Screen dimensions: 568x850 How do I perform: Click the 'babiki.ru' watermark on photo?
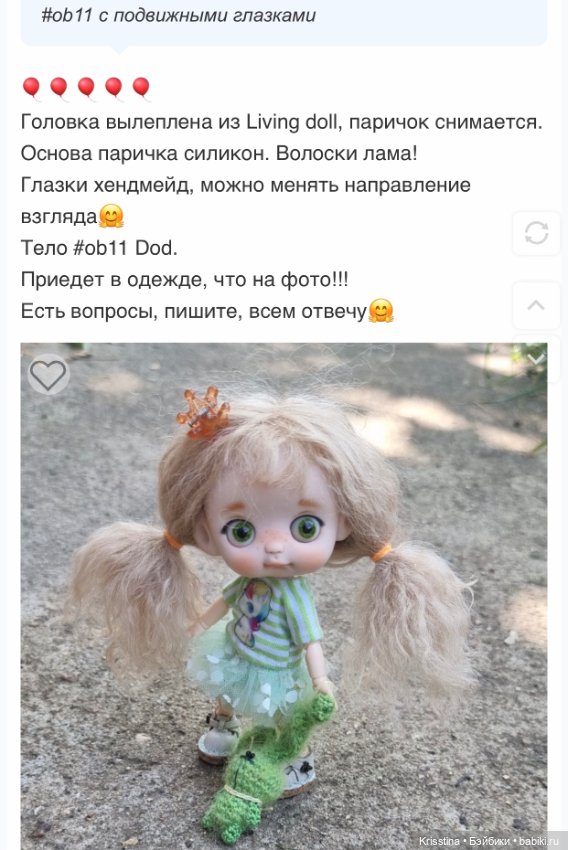[538, 841]
